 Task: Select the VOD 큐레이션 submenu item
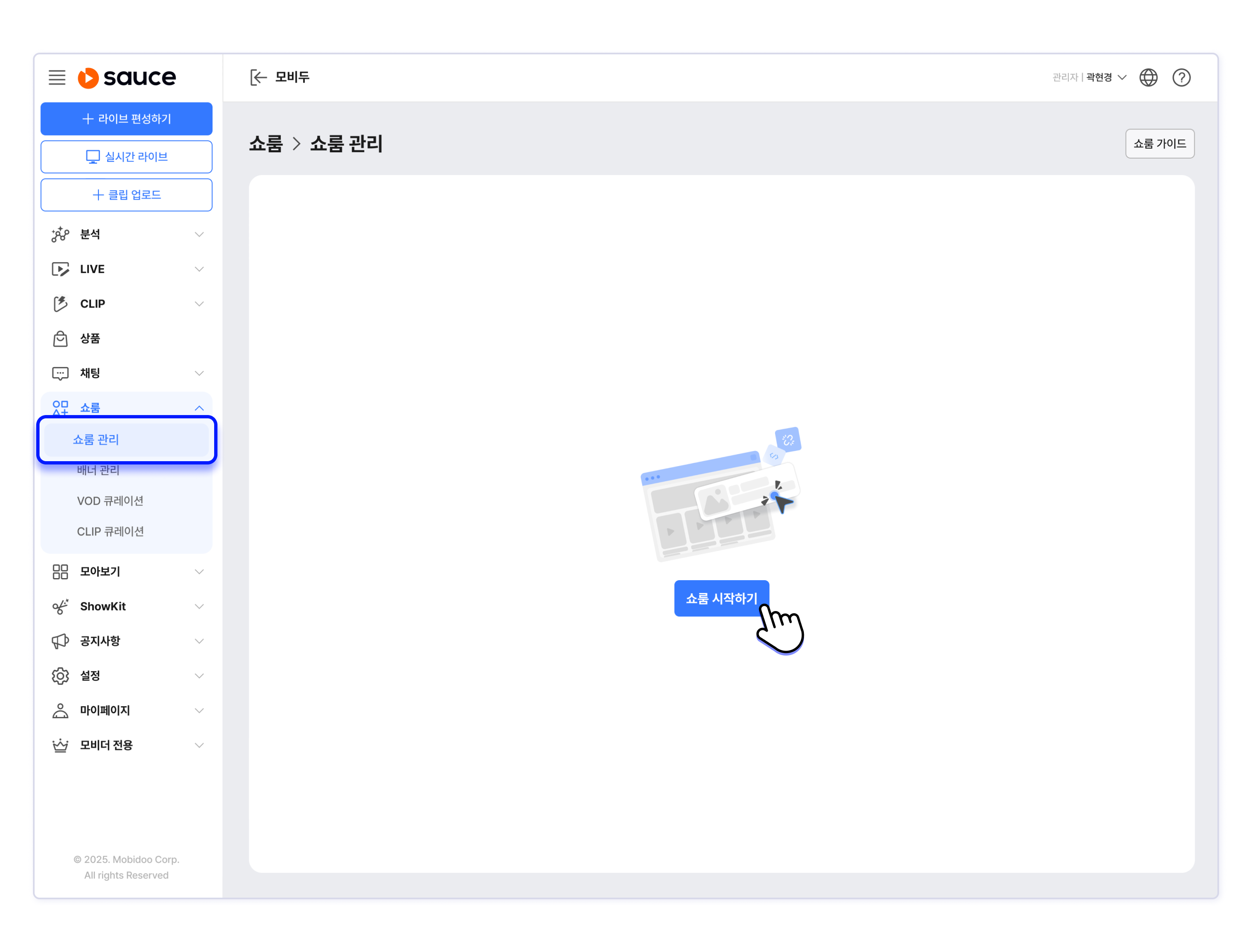110,501
